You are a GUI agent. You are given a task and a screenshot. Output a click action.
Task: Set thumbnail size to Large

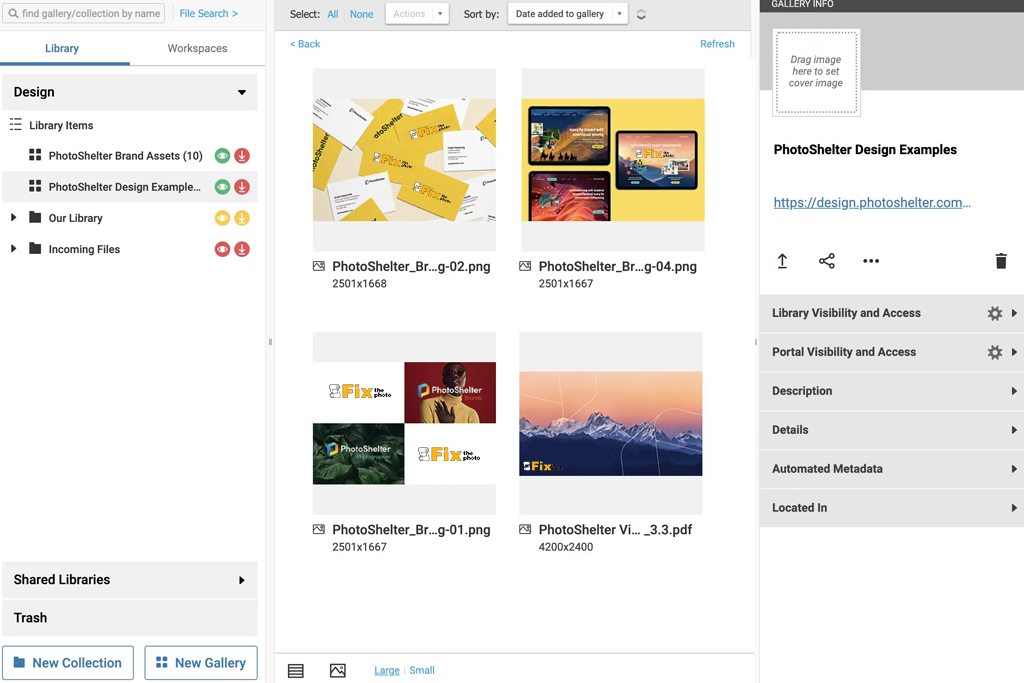[x=387, y=671]
